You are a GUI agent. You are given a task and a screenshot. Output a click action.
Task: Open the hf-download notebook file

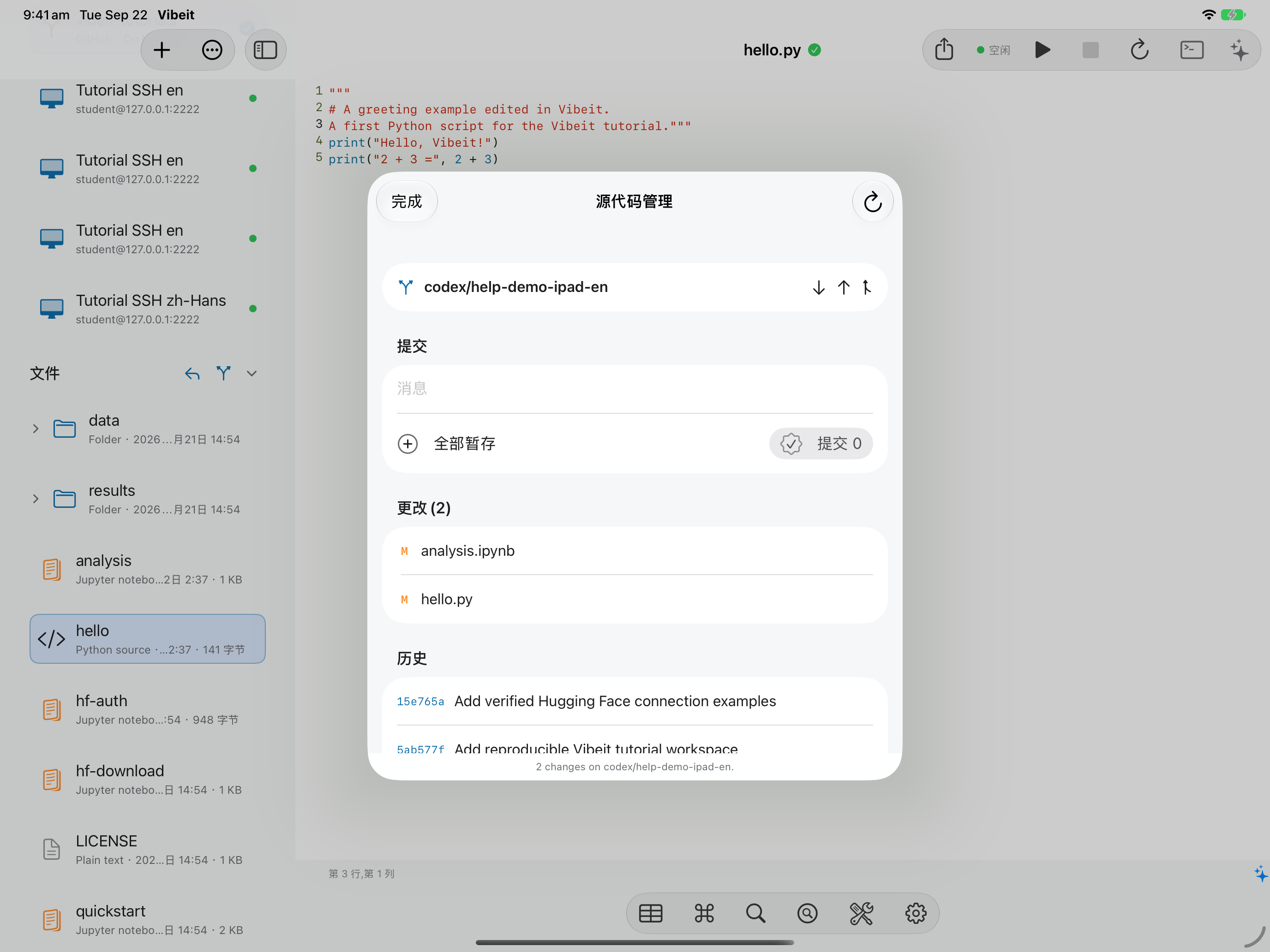coord(148,779)
